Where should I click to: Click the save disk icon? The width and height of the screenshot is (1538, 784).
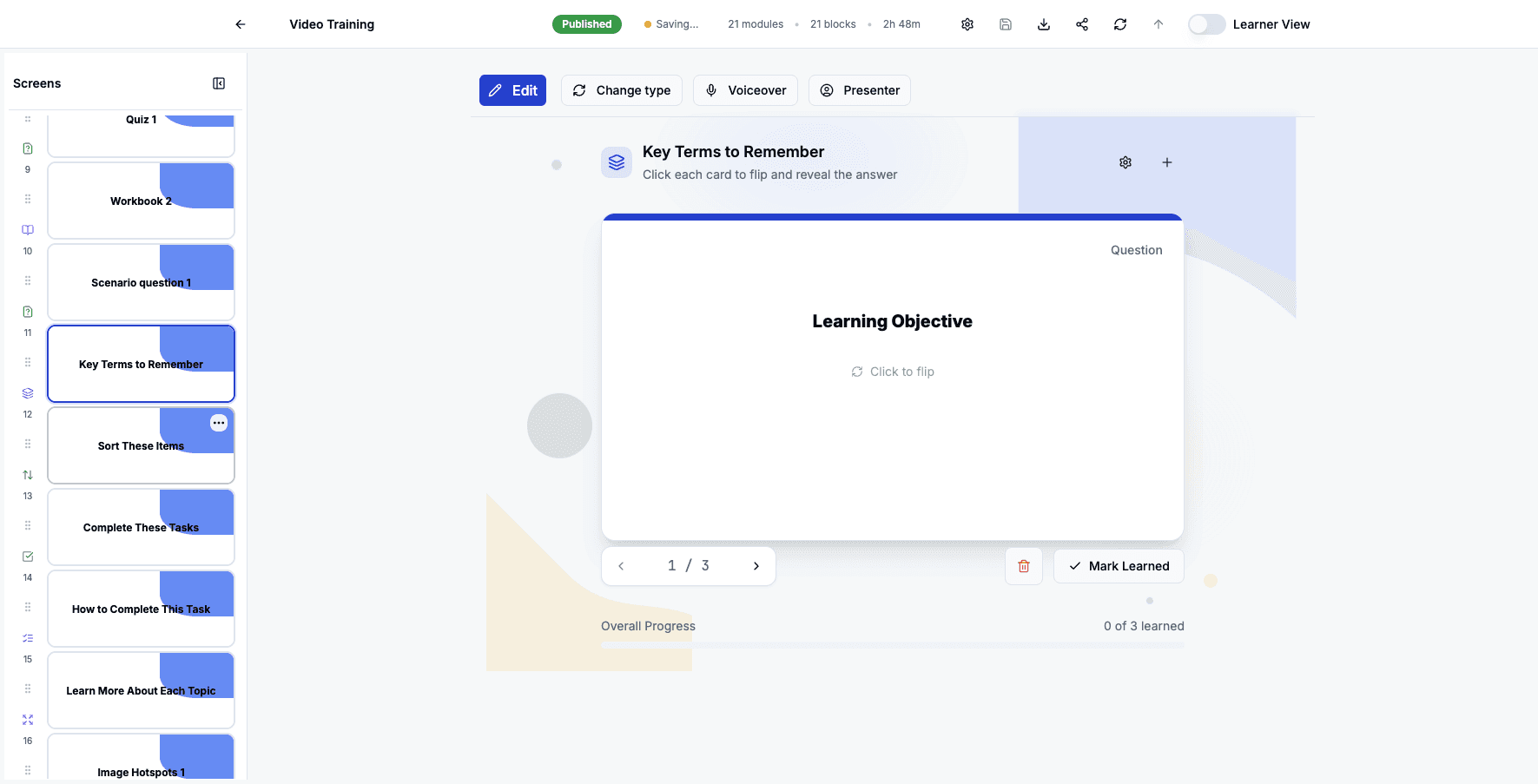pos(1006,24)
